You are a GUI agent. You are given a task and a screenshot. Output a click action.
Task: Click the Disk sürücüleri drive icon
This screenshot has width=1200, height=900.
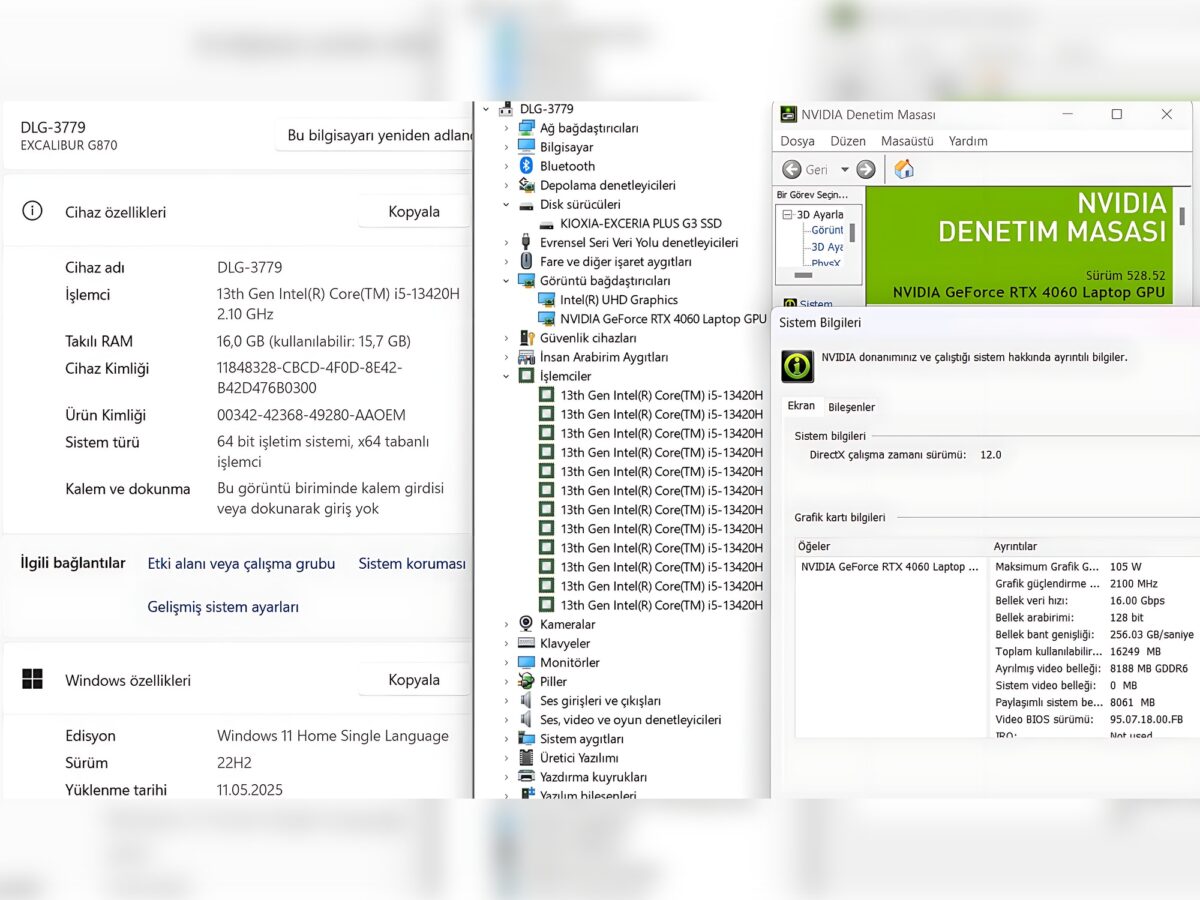coord(526,204)
